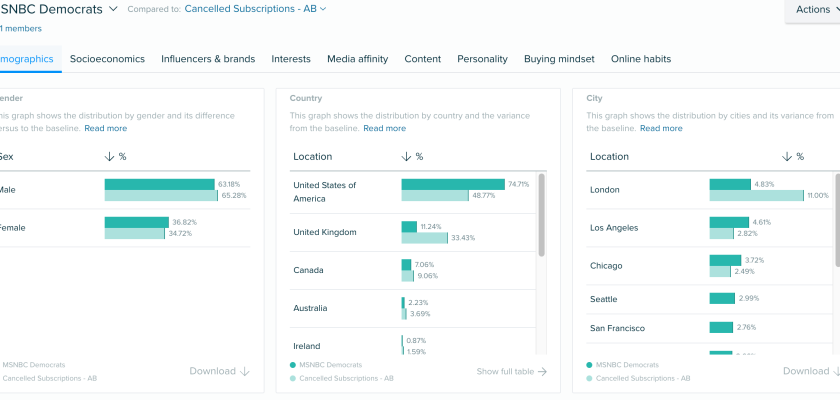
Task: Open Show full table in Country panel
Action: coord(511,371)
